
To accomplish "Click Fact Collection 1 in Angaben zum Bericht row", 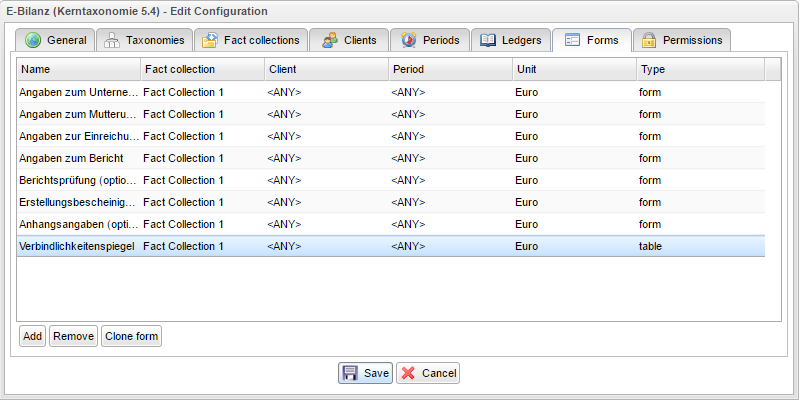I will coord(183,158).
